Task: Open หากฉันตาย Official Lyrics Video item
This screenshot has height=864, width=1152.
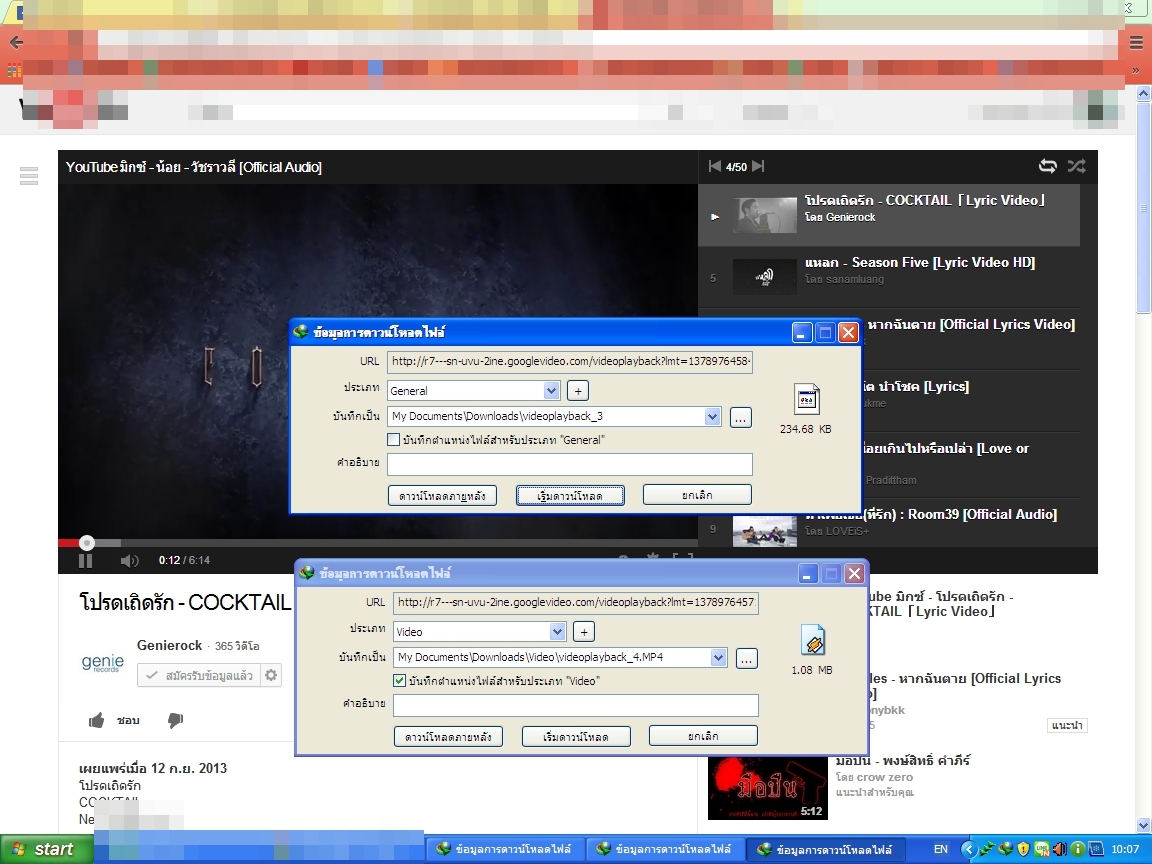Action: (x=971, y=324)
